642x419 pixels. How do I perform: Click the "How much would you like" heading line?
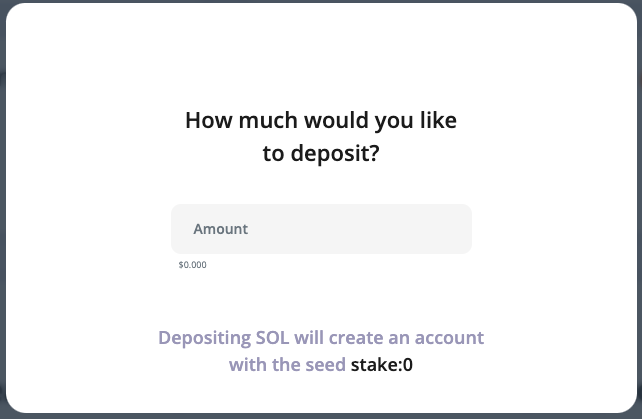pos(321,121)
